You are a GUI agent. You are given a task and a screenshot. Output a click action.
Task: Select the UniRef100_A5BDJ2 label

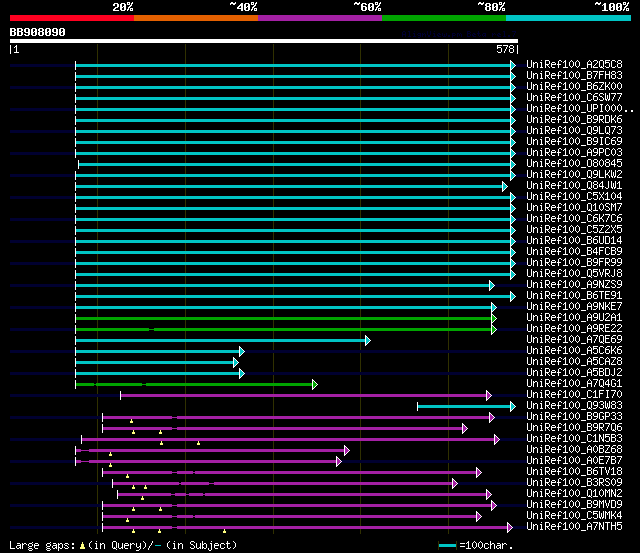point(574,373)
